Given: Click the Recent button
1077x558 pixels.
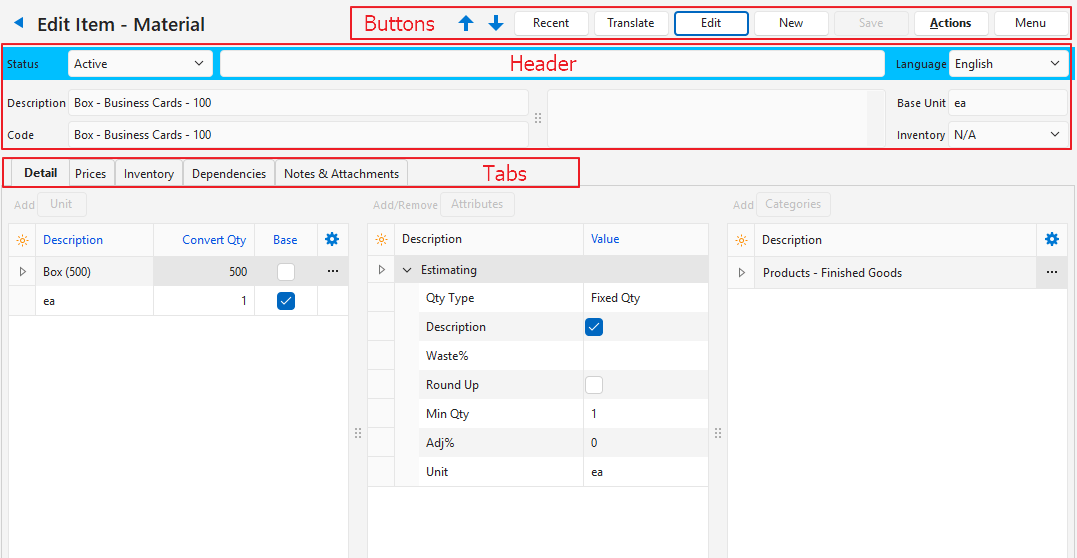Looking at the screenshot, I should pos(551,23).
